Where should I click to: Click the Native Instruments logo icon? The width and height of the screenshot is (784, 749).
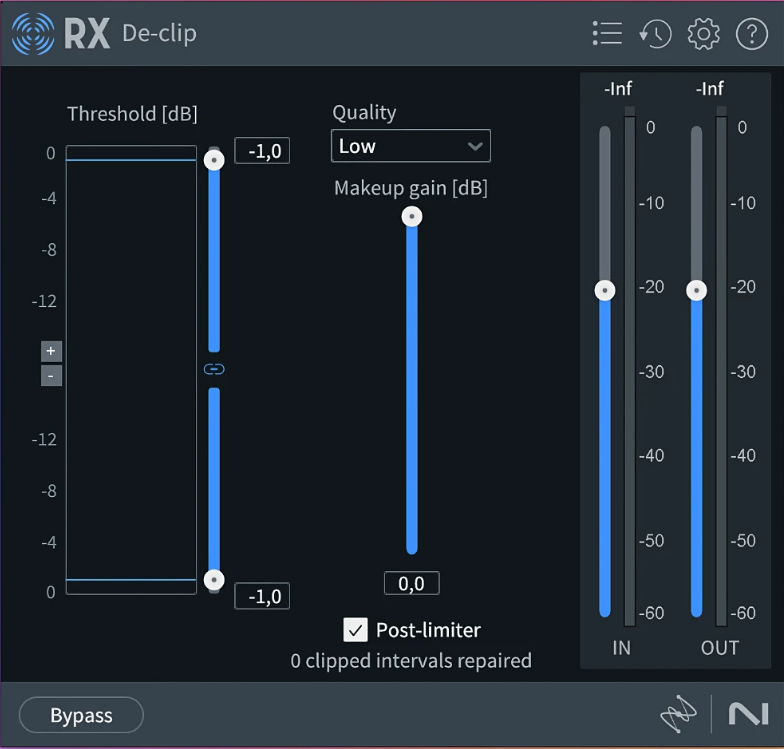(x=747, y=714)
